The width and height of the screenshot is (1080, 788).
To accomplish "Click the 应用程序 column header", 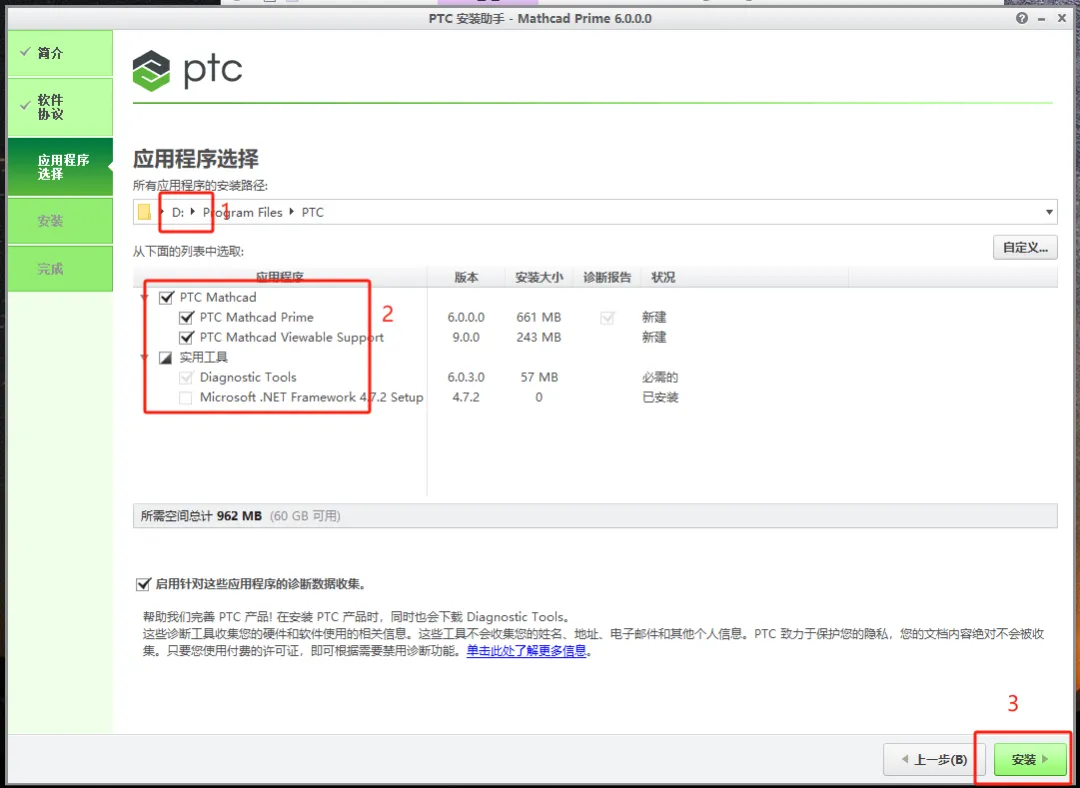I will point(280,277).
